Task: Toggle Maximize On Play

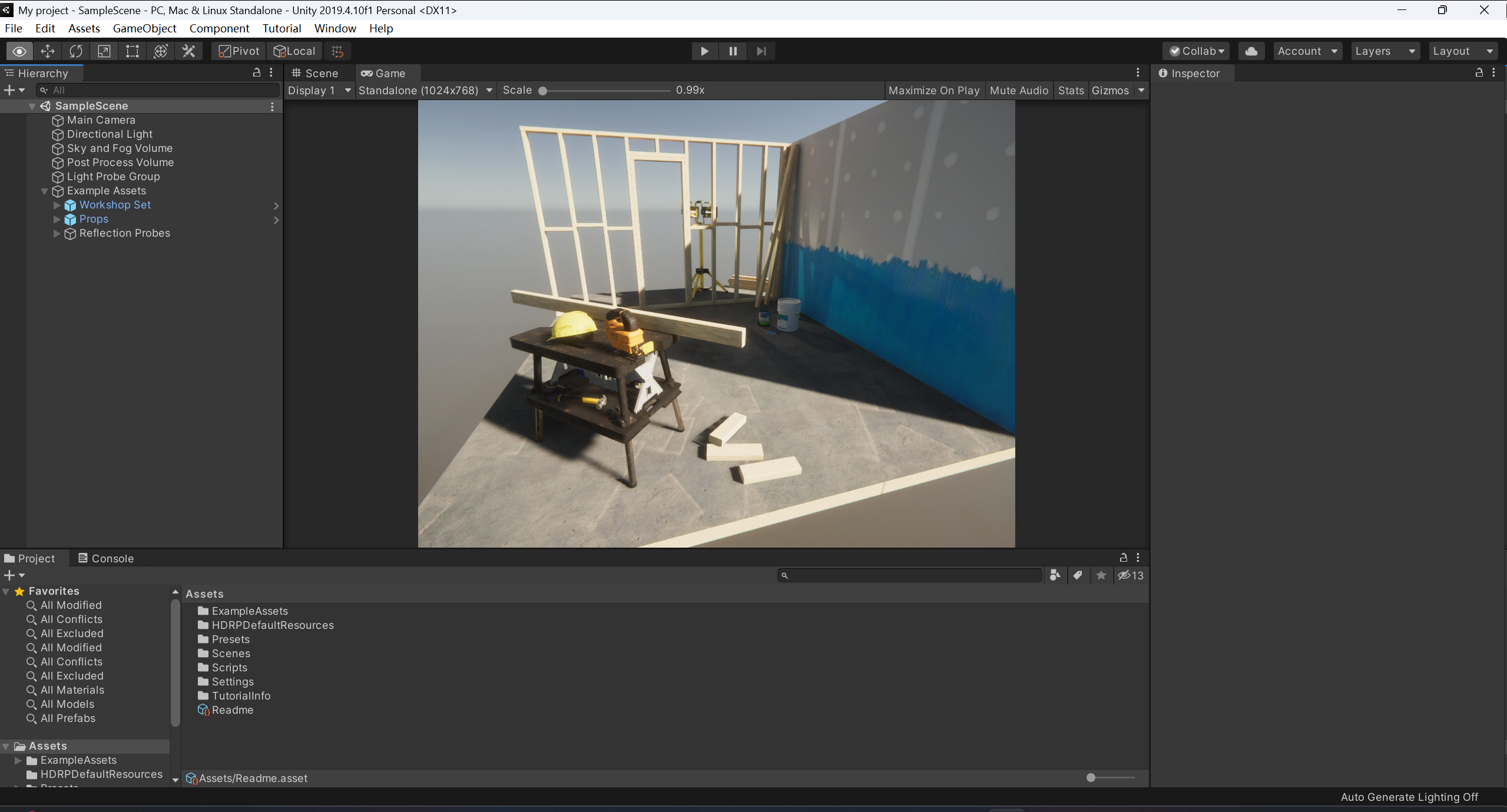Action: coord(933,90)
